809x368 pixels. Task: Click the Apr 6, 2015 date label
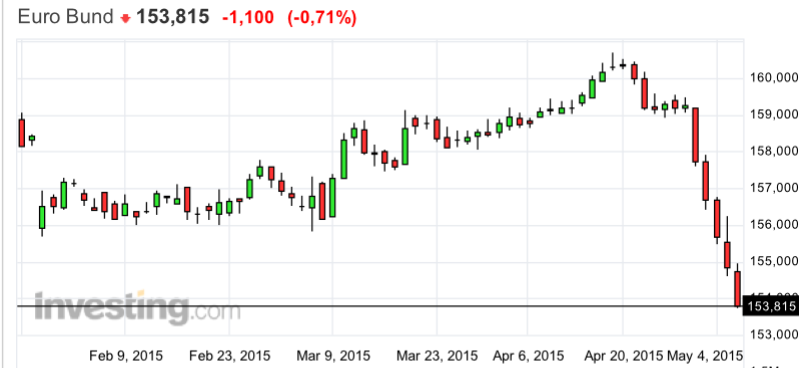click(528, 356)
